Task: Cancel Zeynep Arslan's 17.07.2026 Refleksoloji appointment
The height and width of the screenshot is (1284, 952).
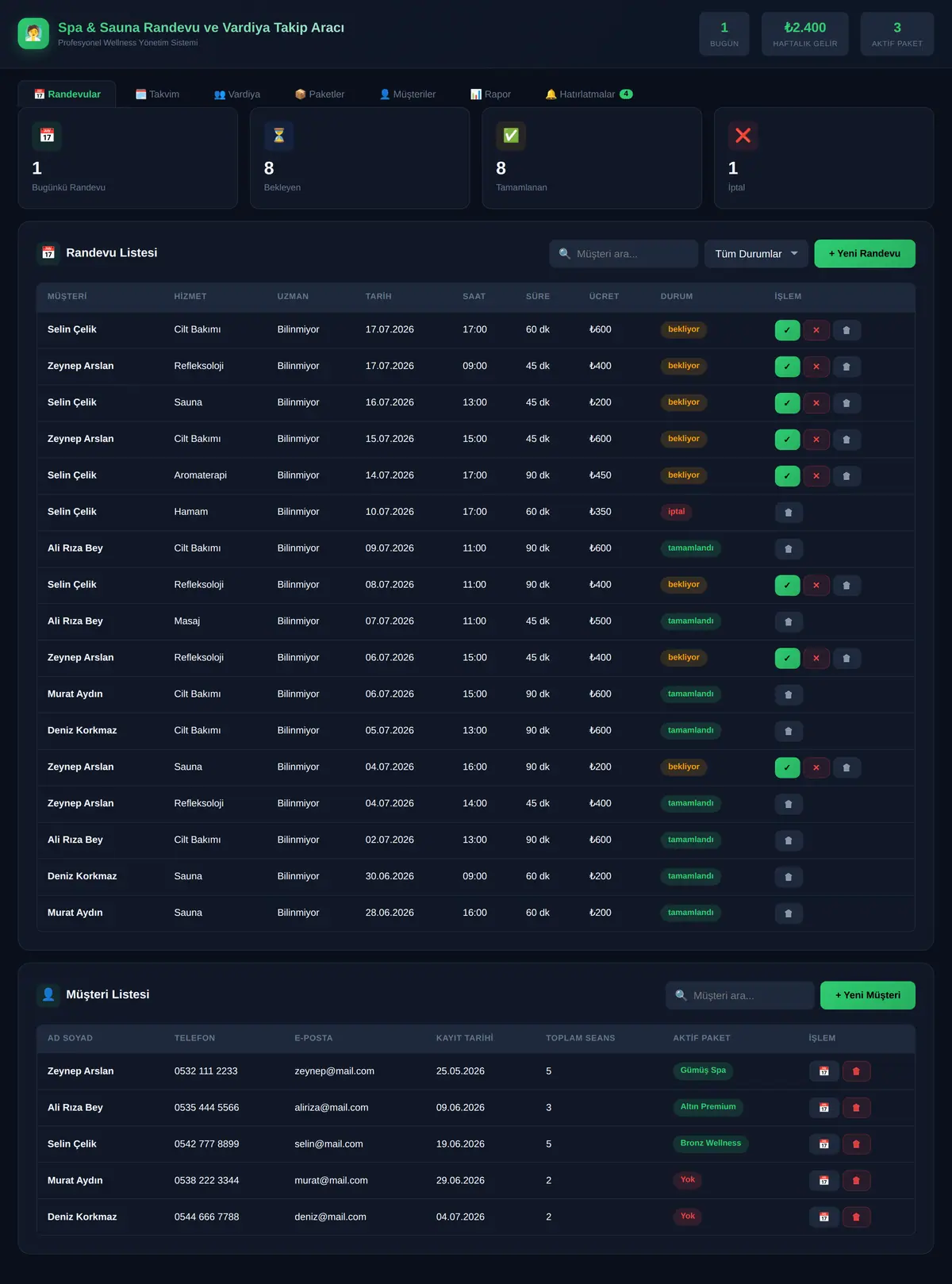Action: click(816, 367)
